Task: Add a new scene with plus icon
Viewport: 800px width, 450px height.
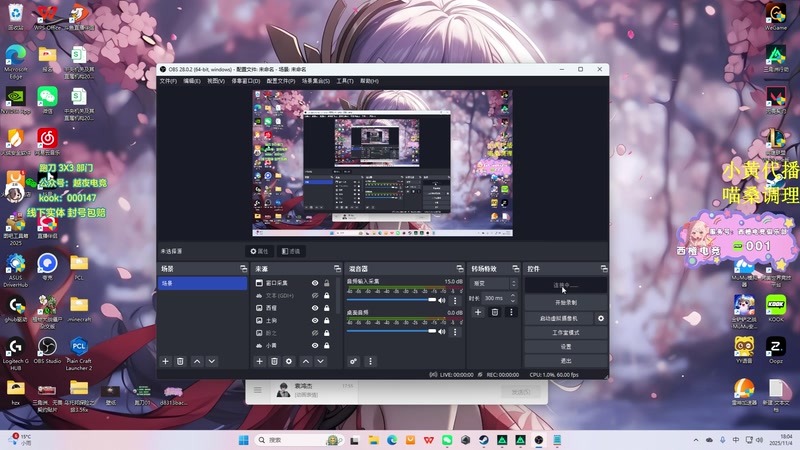Action: pos(165,361)
